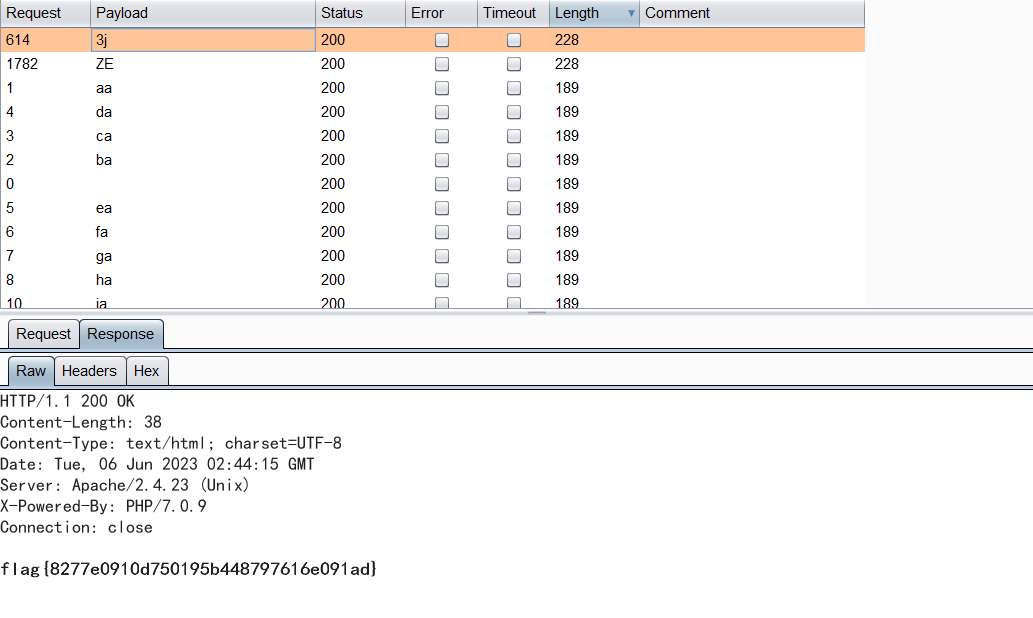Enable the Error checkbox on payload aa row
1033x618 pixels.
point(441,88)
